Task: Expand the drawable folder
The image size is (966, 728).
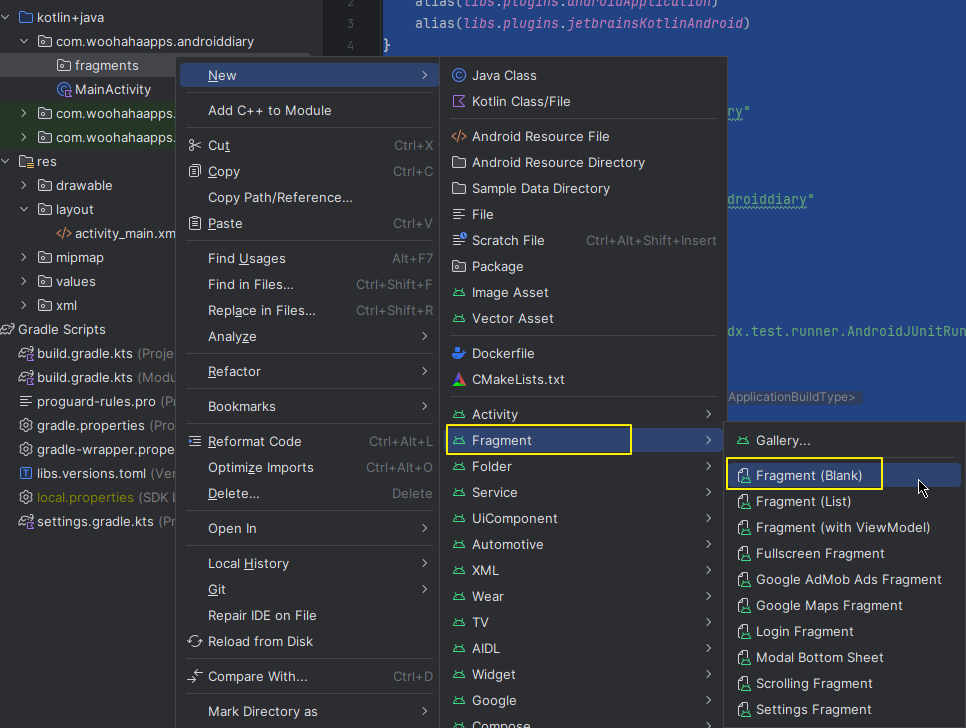Action: (x=24, y=185)
